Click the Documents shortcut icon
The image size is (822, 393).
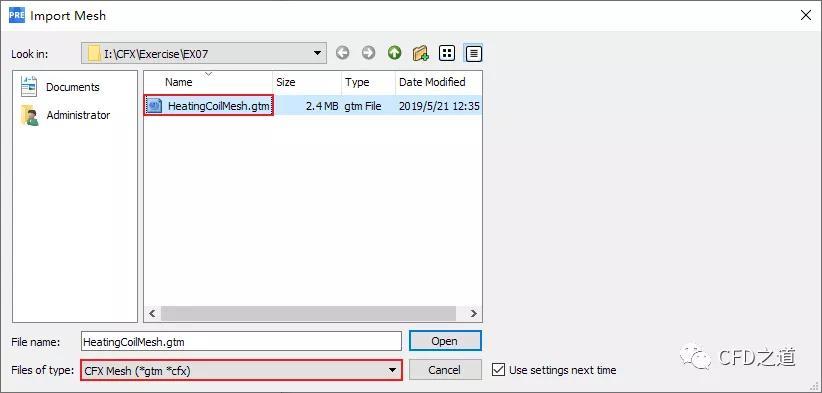click(x=29, y=86)
